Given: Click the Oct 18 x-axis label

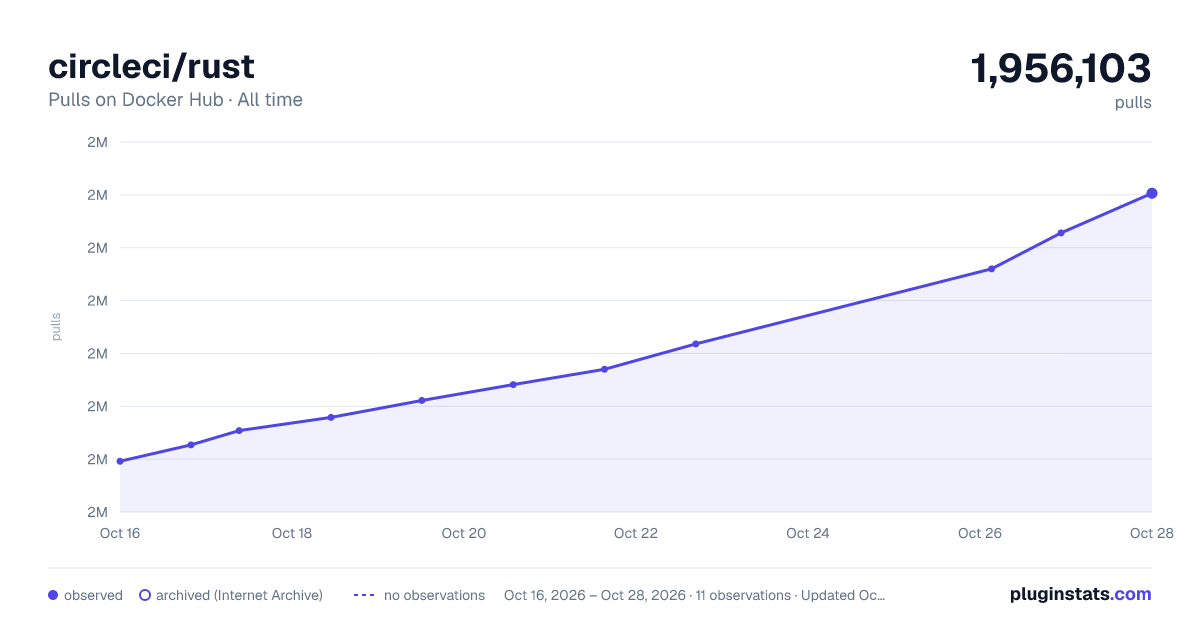Looking at the screenshot, I should pyautogui.click(x=292, y=533).
